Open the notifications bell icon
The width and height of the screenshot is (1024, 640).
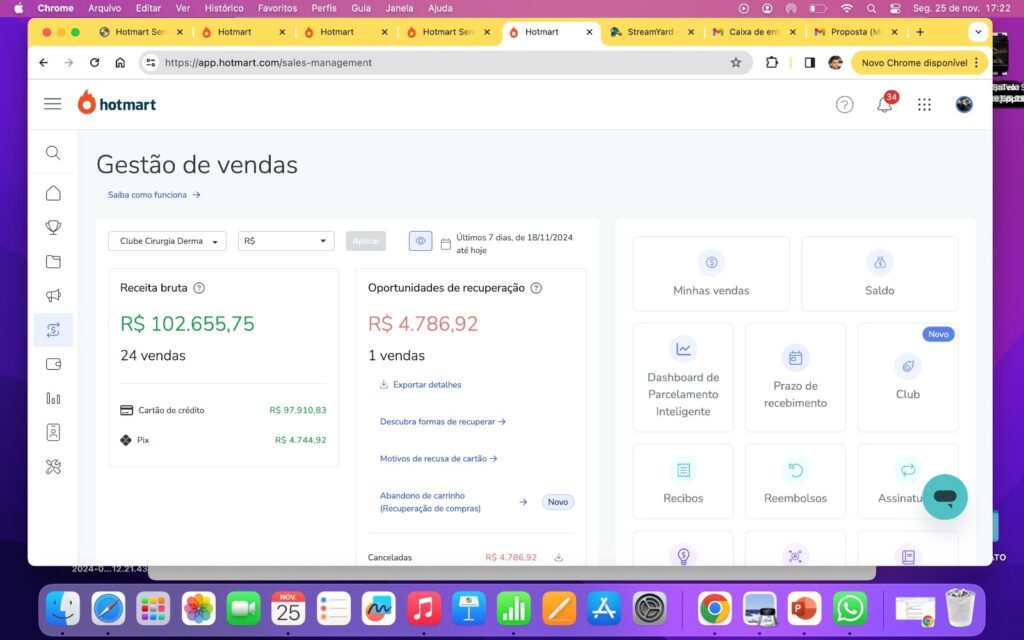pos(884,104)
